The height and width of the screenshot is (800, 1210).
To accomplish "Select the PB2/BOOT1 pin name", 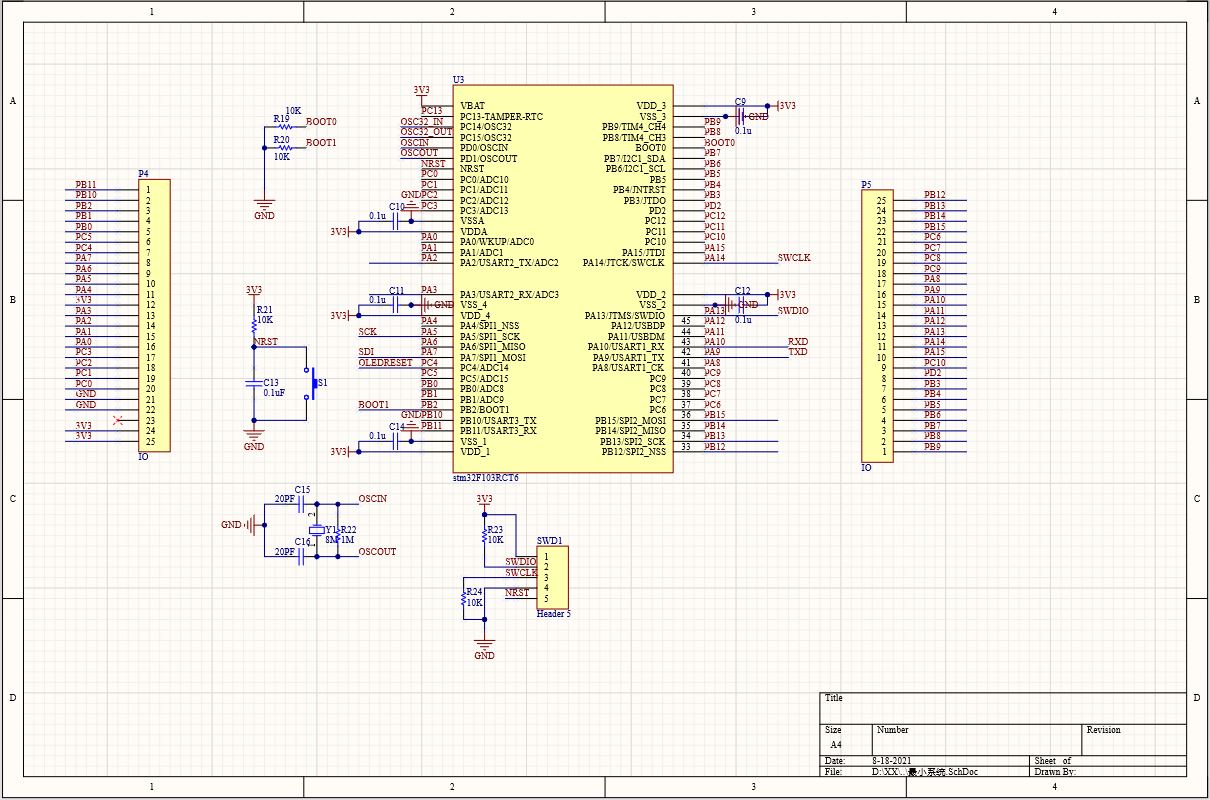I will [x=484, y=410].
